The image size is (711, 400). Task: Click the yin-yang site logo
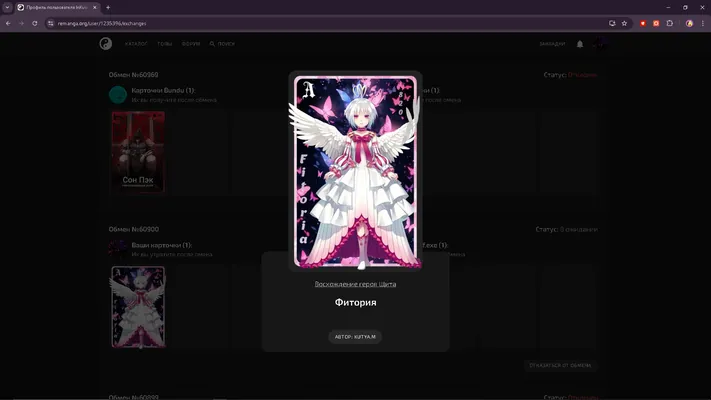[106, 44]
